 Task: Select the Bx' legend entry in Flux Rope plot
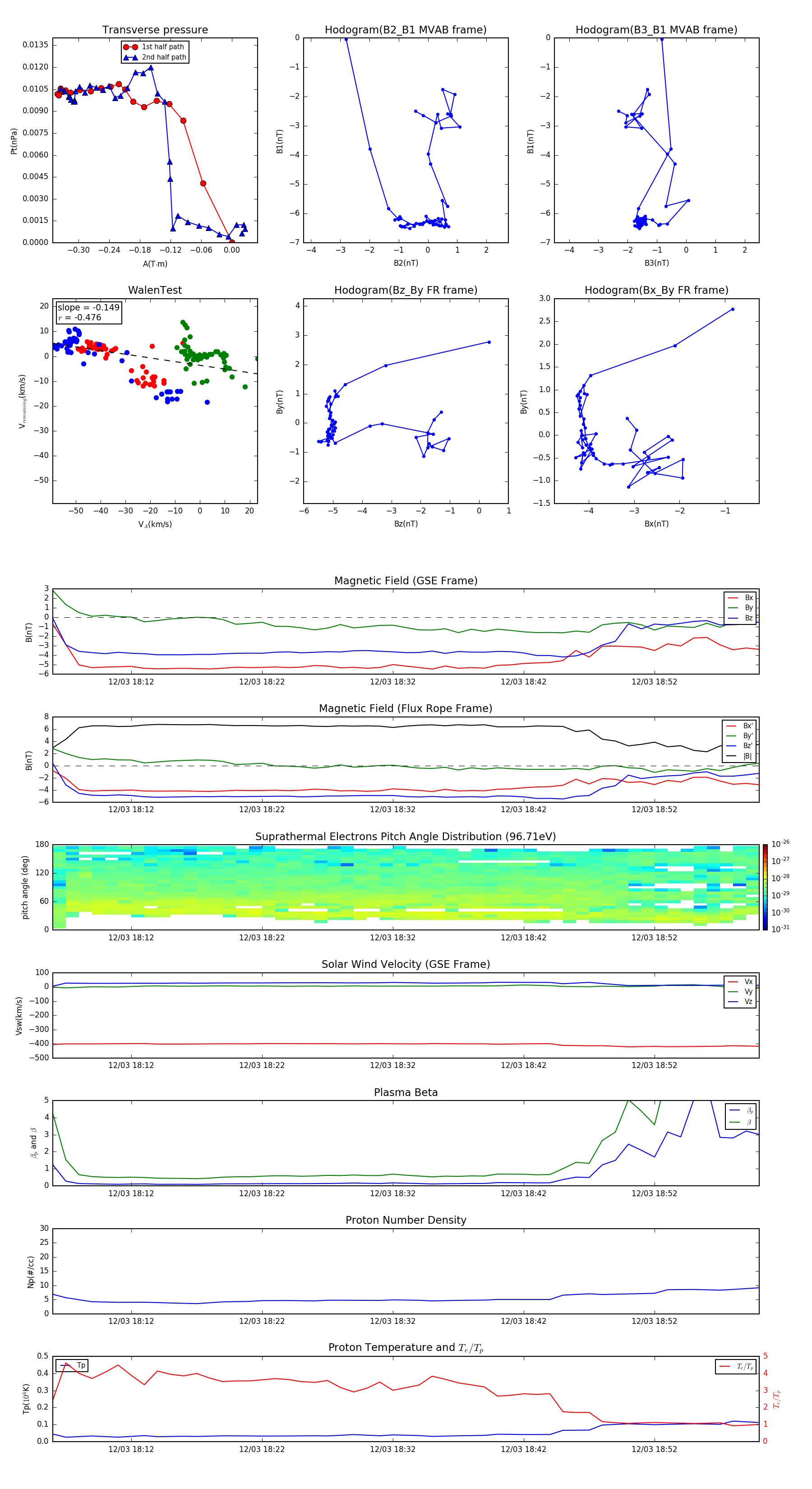pyautogui.click(x=739, y=726)
